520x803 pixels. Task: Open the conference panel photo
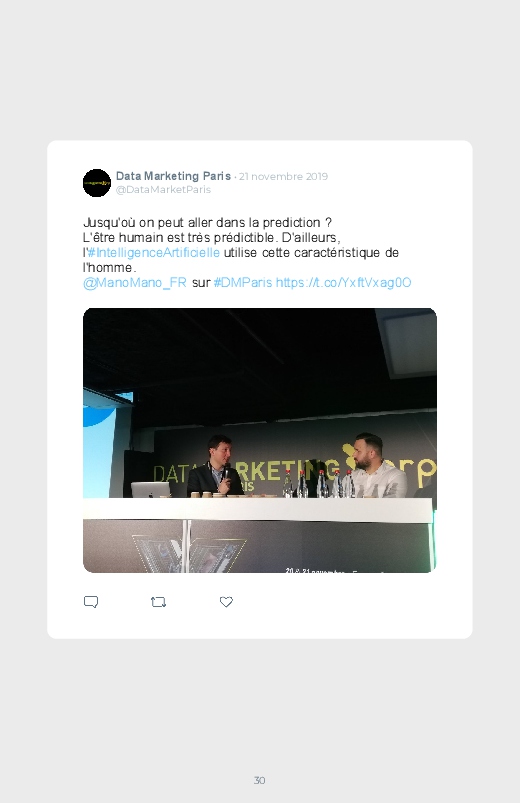coord(260,440)
